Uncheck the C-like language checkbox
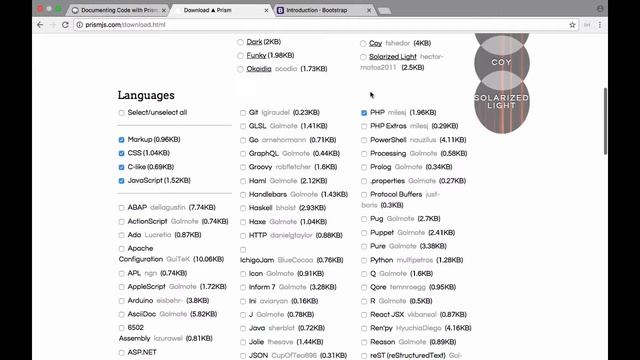Image resolution: width=640 pixels, height=360 pixels. click(x=121, y=167)
